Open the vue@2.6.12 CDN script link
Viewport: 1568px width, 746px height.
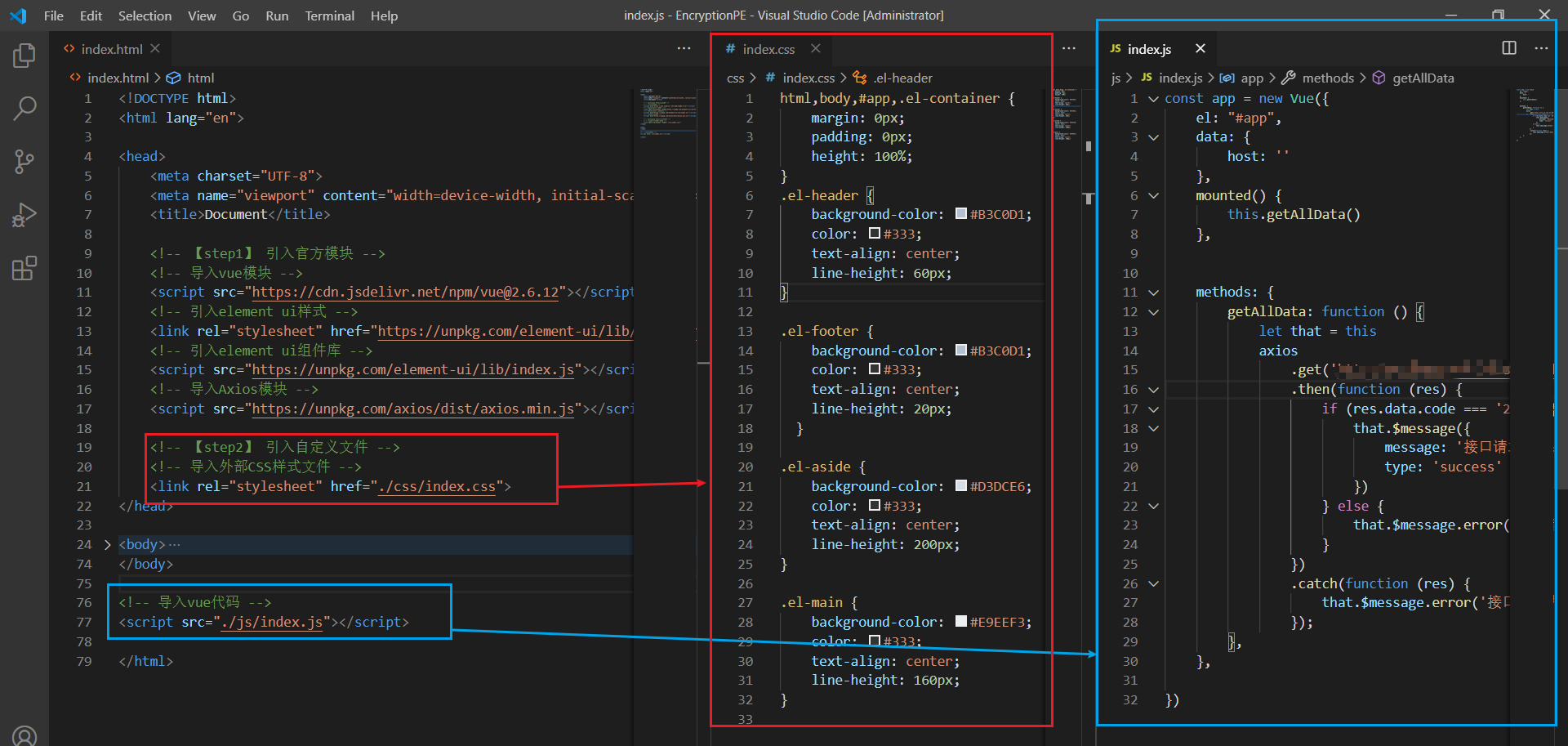point(405,293)
